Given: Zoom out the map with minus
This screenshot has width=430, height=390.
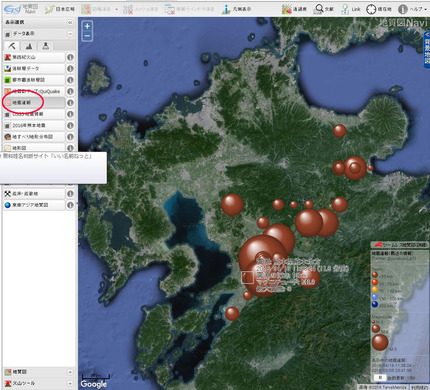Looking at the screenshot, I should (x=87, y=36).
